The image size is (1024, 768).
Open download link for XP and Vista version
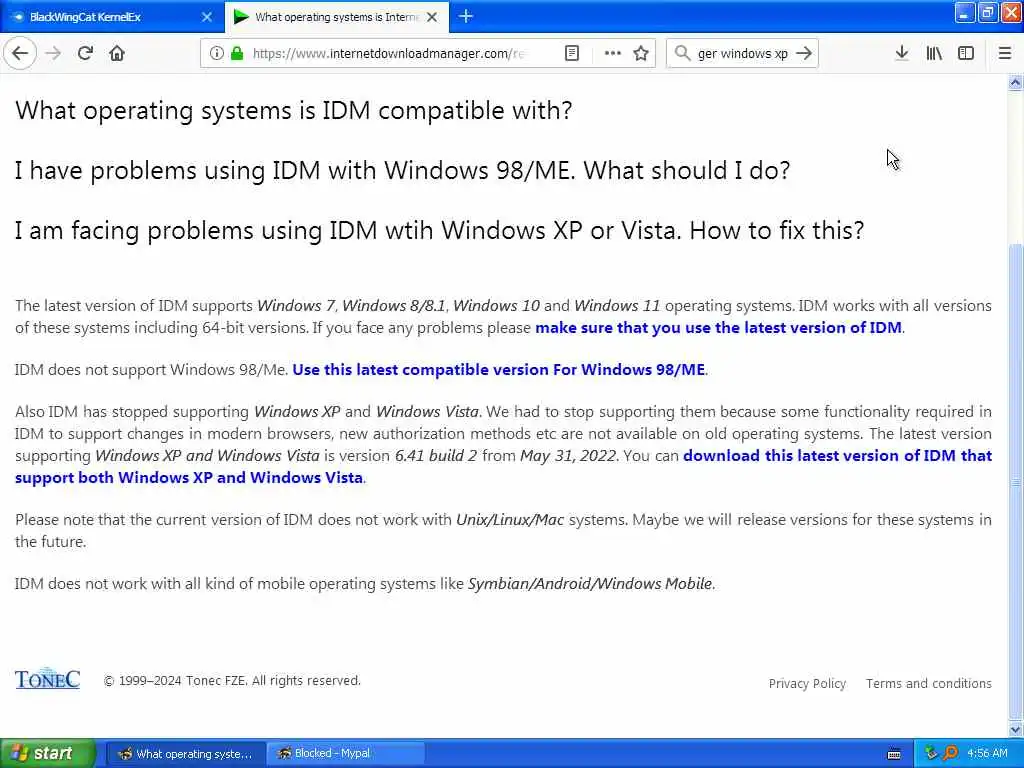pyautogui.click(x=503, y=466)
